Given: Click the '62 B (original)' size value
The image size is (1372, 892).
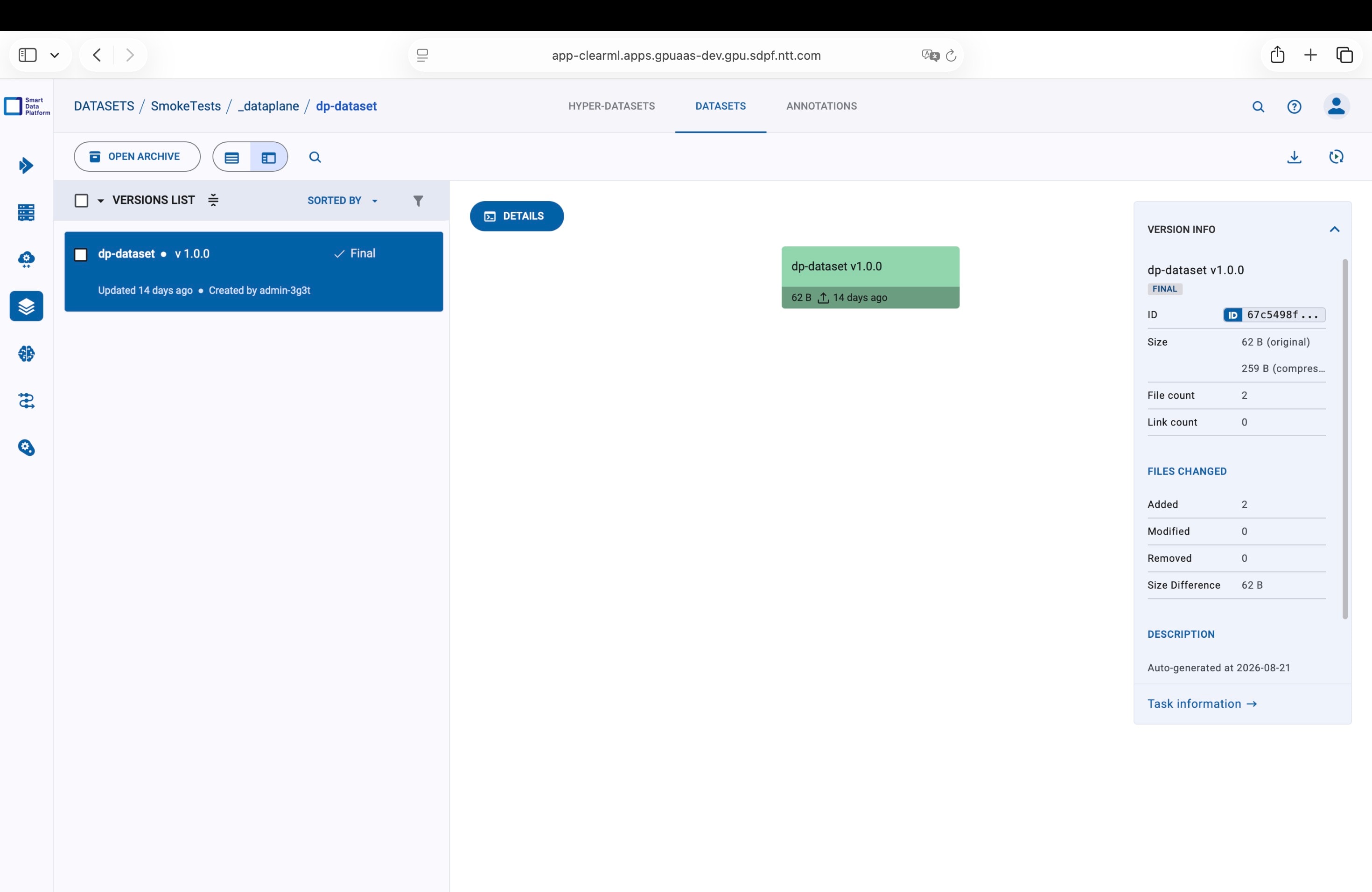Looking at the screenshot, I should [1276, 342].
